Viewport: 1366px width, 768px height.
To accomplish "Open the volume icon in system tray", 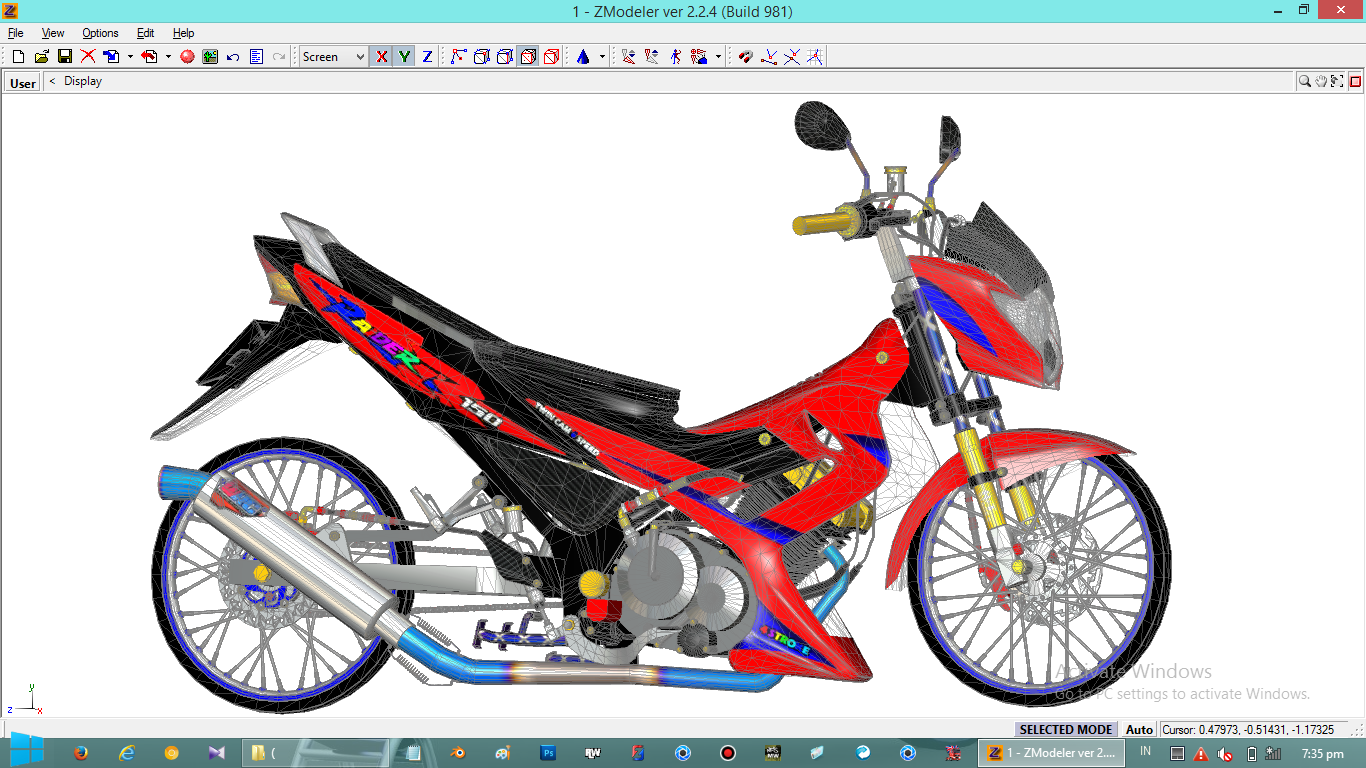I will tap(1226, 753).
